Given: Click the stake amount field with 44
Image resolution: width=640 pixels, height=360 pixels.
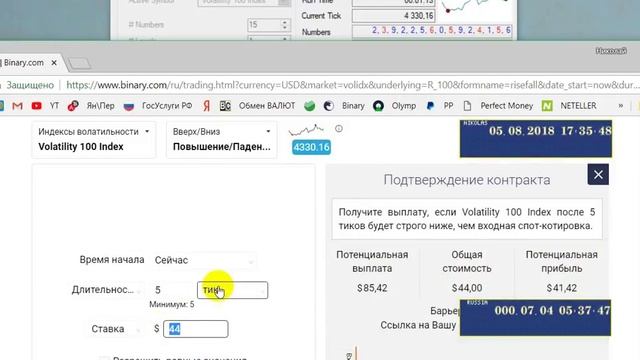Looking at the screenshot, I should click(x=196, y=329).
